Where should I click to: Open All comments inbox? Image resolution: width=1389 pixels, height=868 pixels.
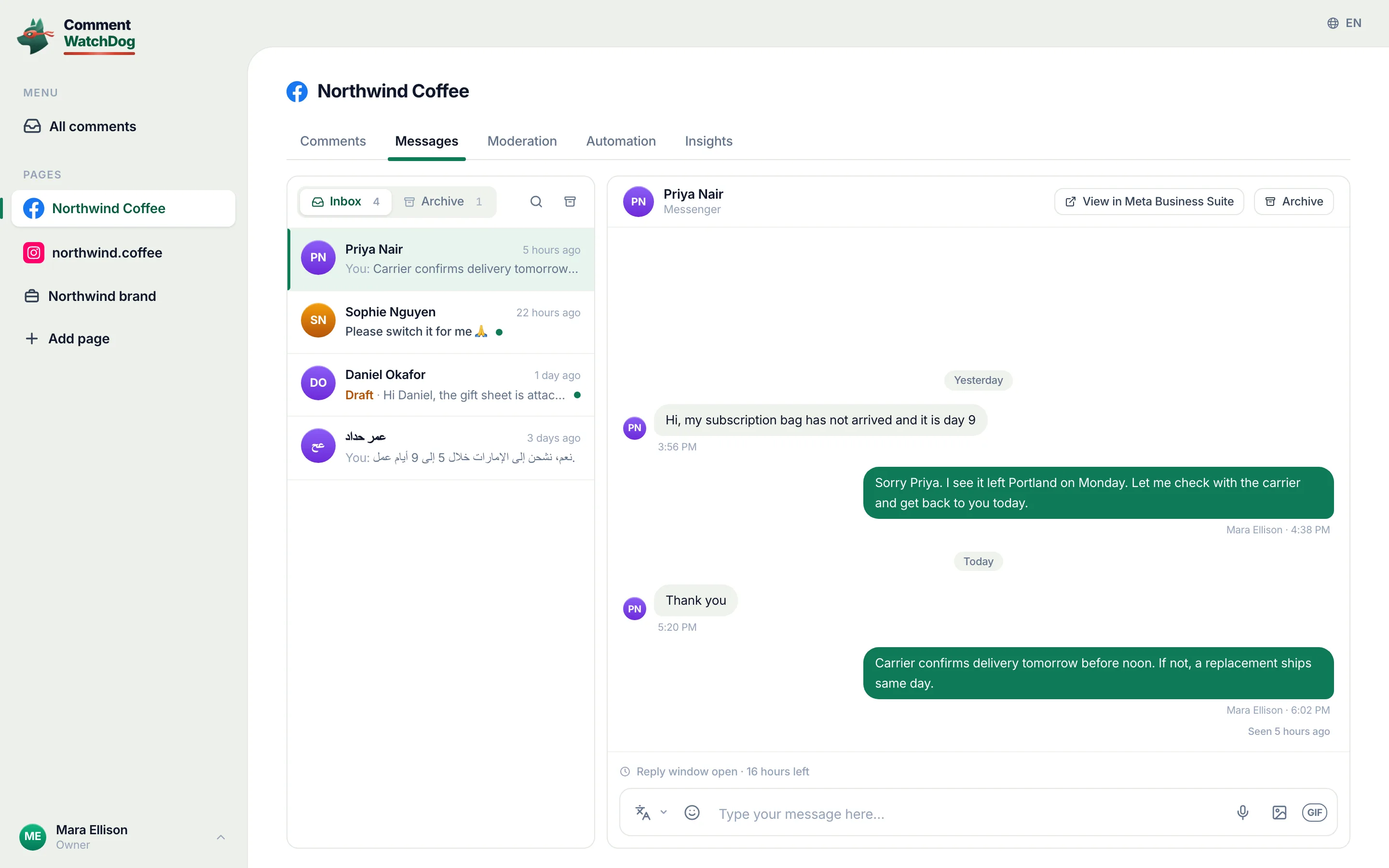[80, 126]
